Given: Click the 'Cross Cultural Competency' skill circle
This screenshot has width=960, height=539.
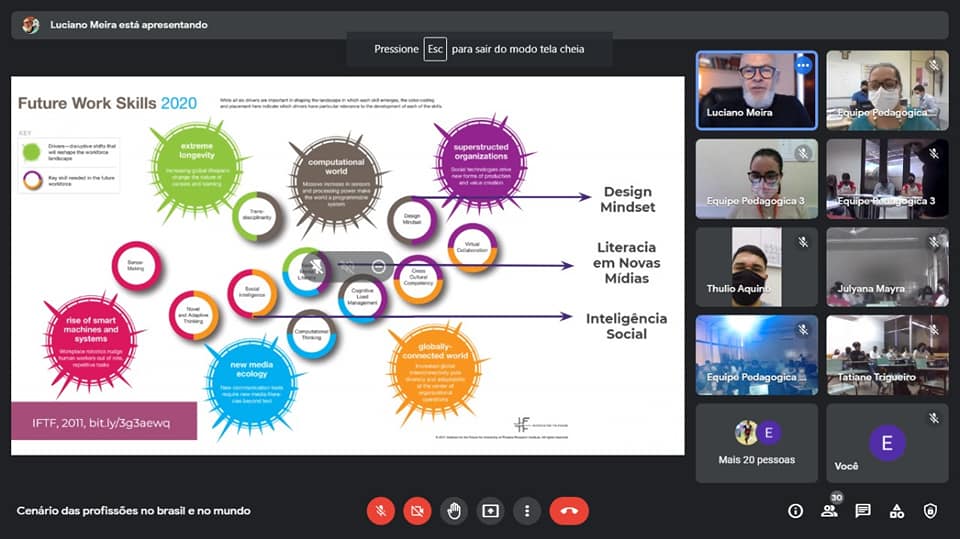Looking at the screenshot, I should tap(418, 279).
